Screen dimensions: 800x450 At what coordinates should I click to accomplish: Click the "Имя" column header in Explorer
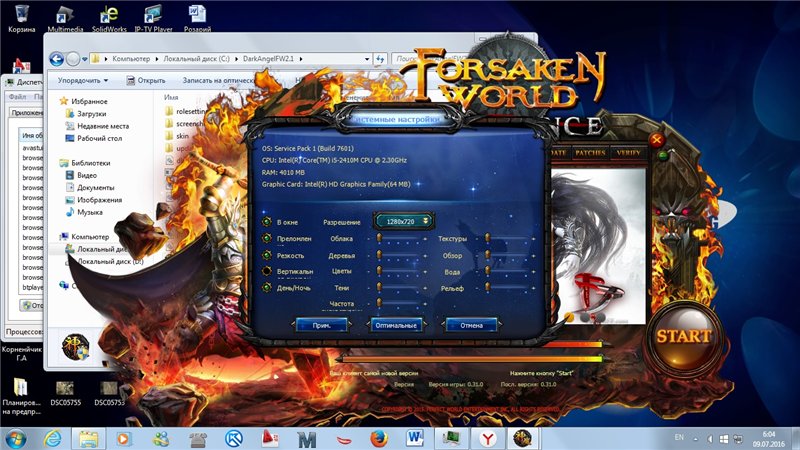pos(171,97)
